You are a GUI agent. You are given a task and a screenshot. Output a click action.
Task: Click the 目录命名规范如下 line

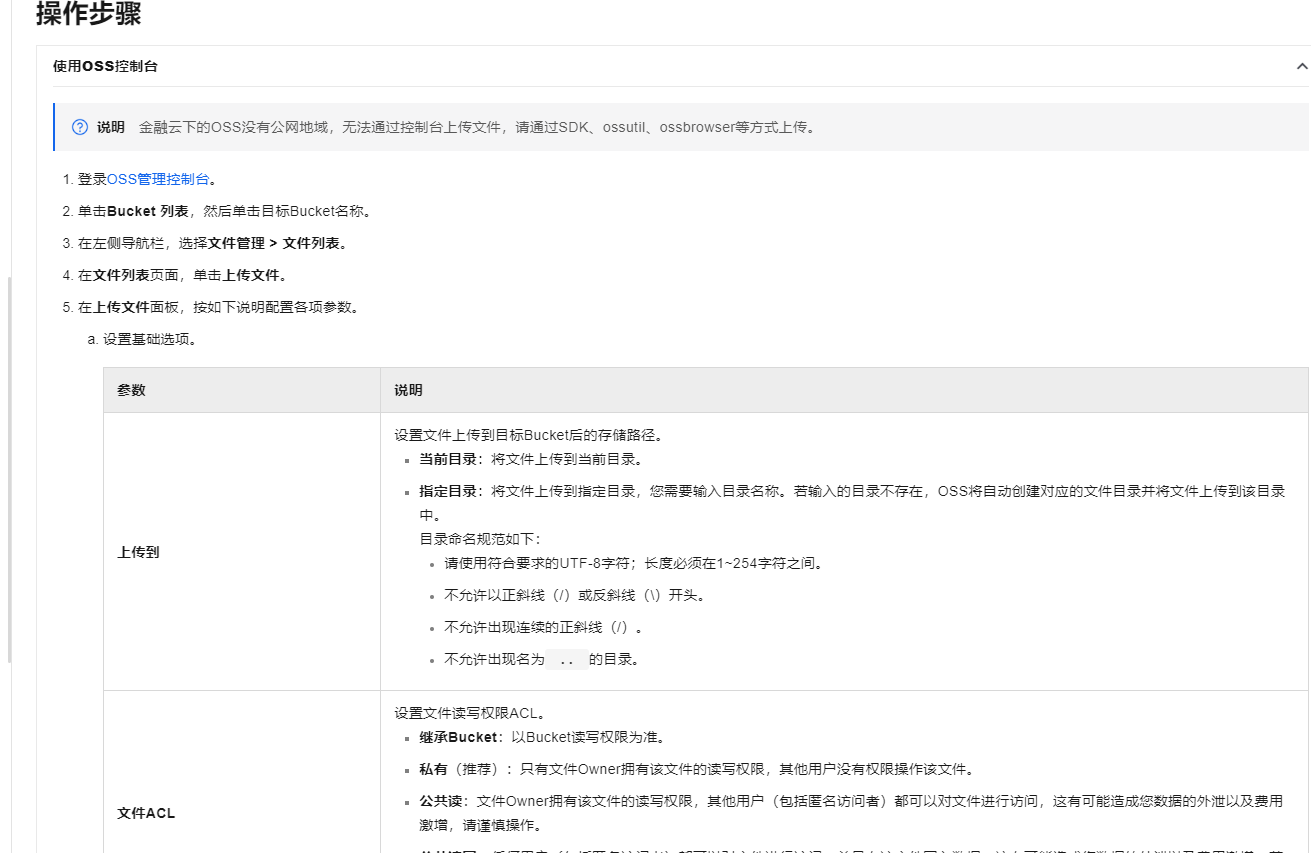pyautogui.click(x=479, y=539)
